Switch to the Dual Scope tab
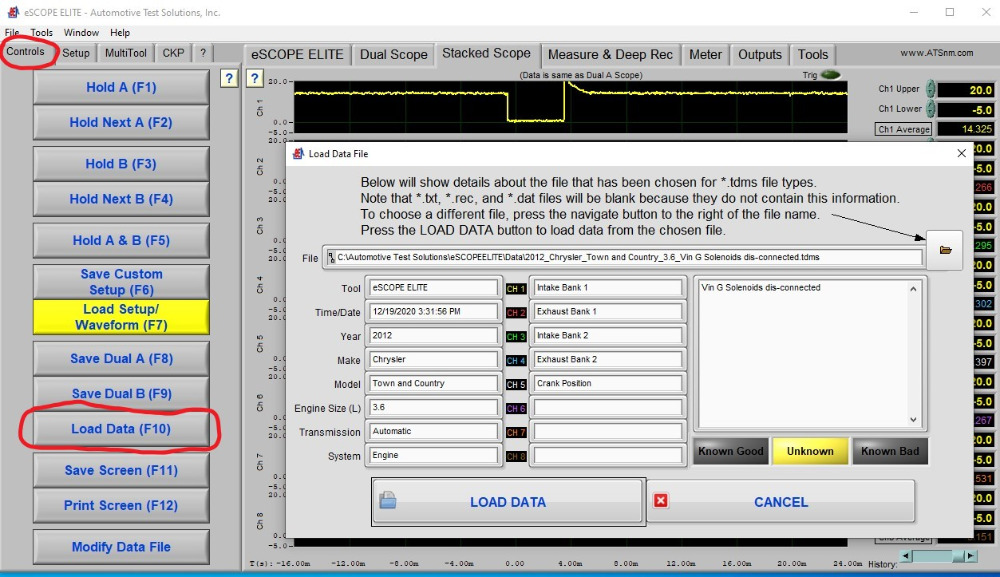Viewport: 1000px width, 577px height. [x=393, y=54]
